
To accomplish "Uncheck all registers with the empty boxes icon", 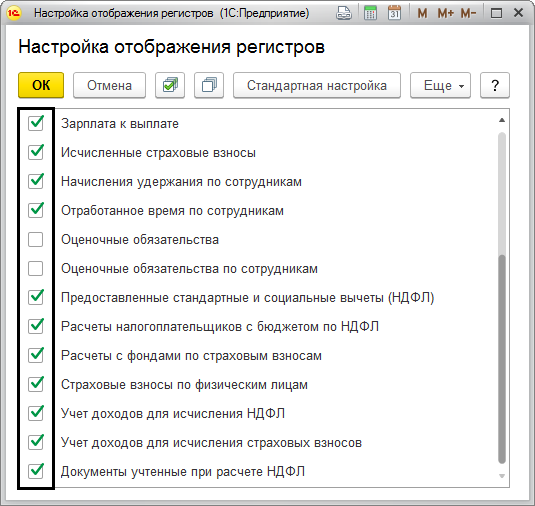I will (209, 85).
